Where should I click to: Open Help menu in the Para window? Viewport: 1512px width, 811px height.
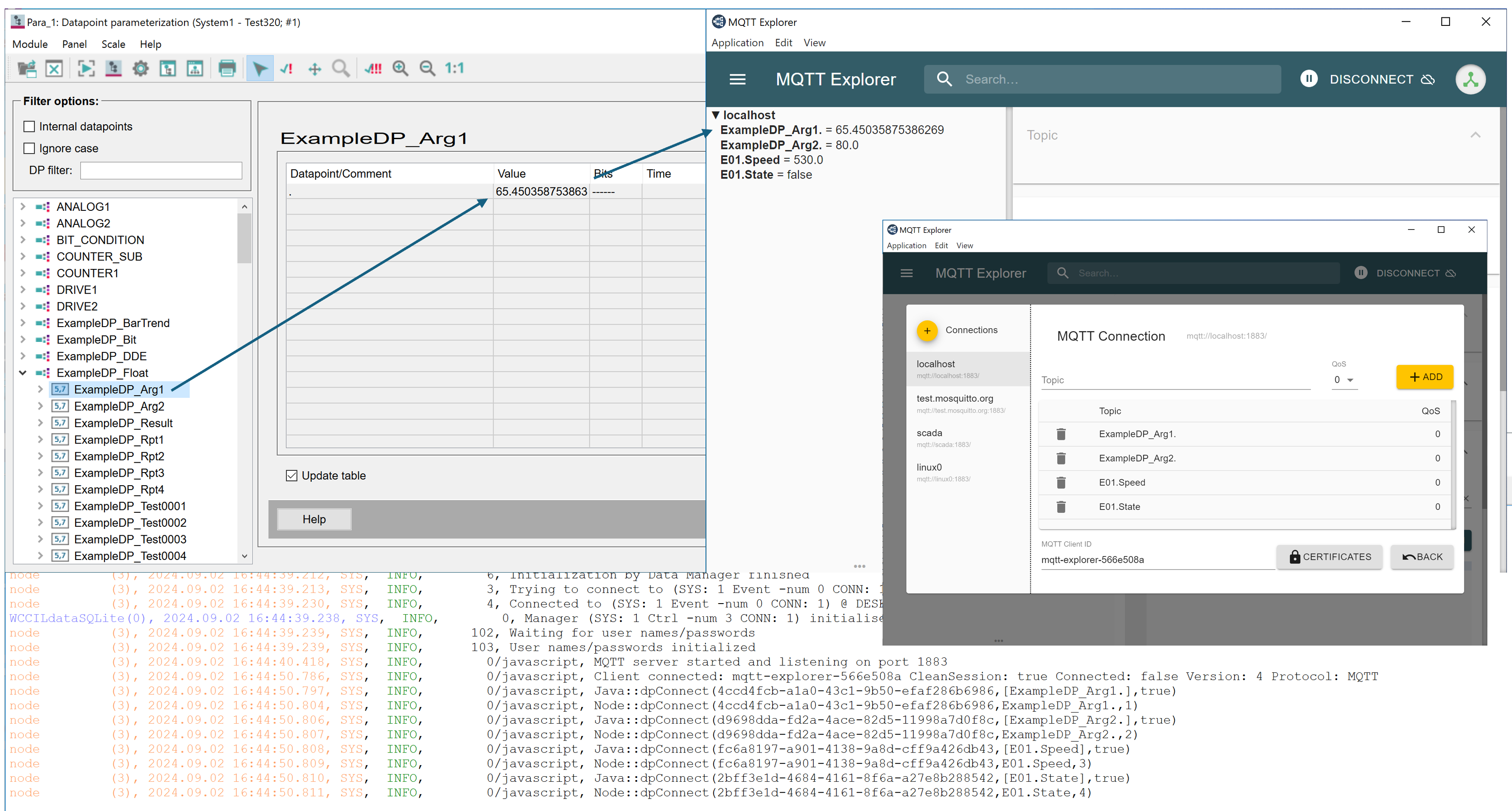coord(150,44)
